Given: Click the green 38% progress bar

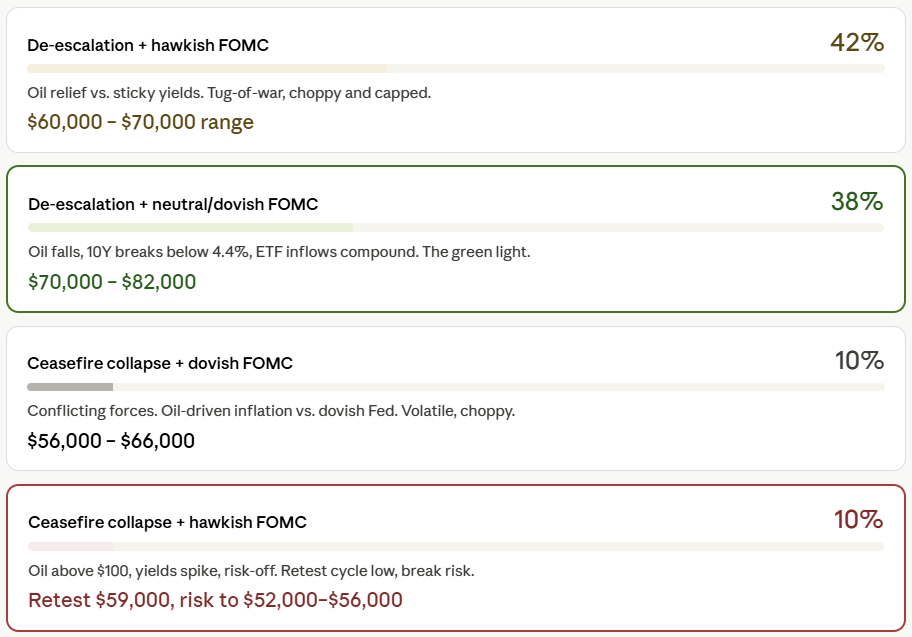Looking at the screenshot, I should coord(456,227).
